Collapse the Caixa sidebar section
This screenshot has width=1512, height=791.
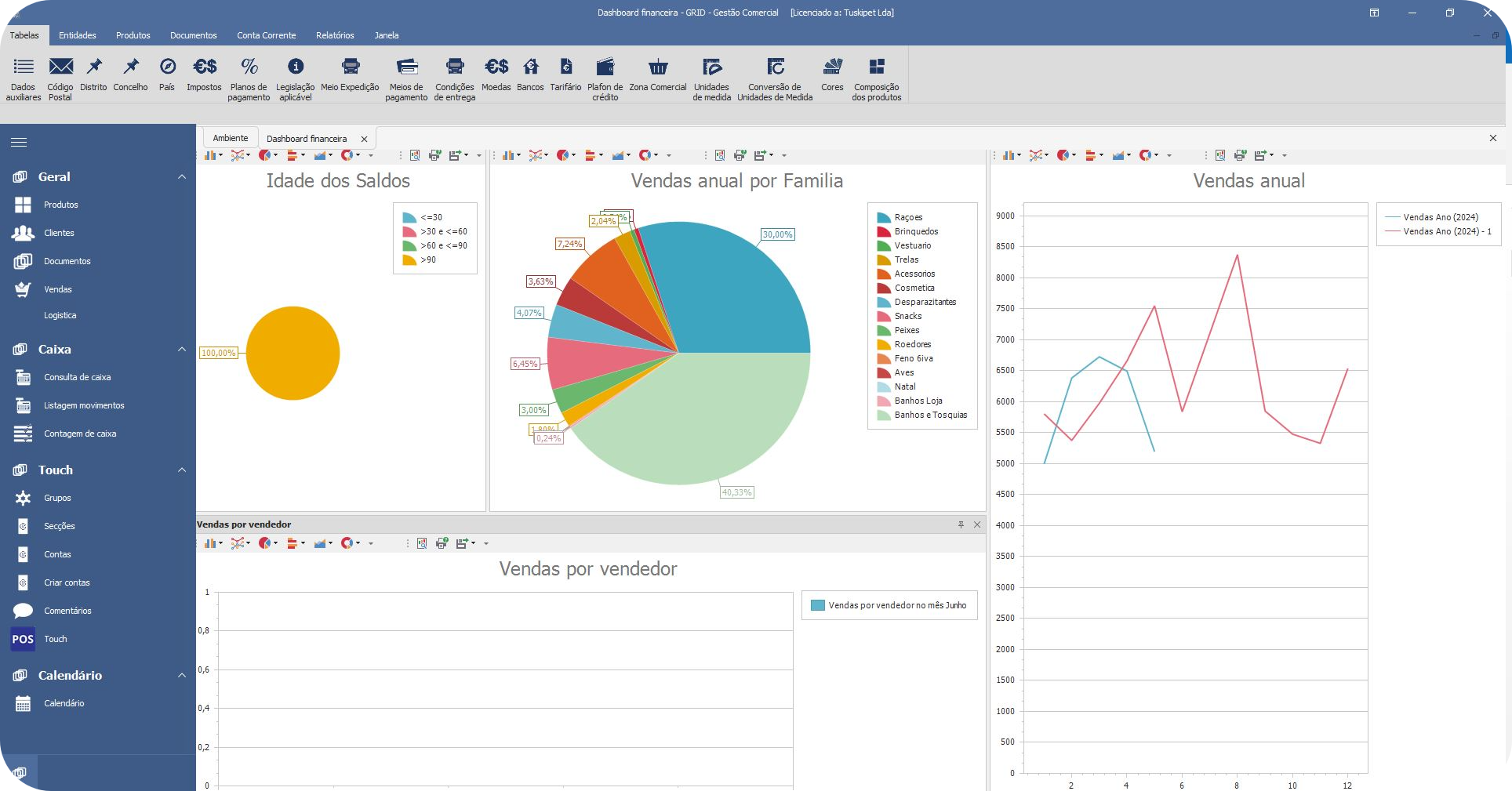(182, 350)
